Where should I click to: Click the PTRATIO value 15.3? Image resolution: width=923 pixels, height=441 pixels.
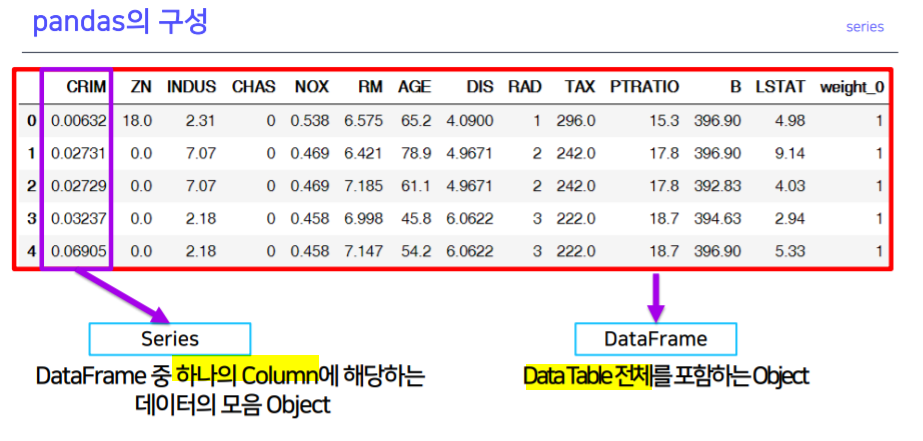pyautogui.click(x=664, y=121)
